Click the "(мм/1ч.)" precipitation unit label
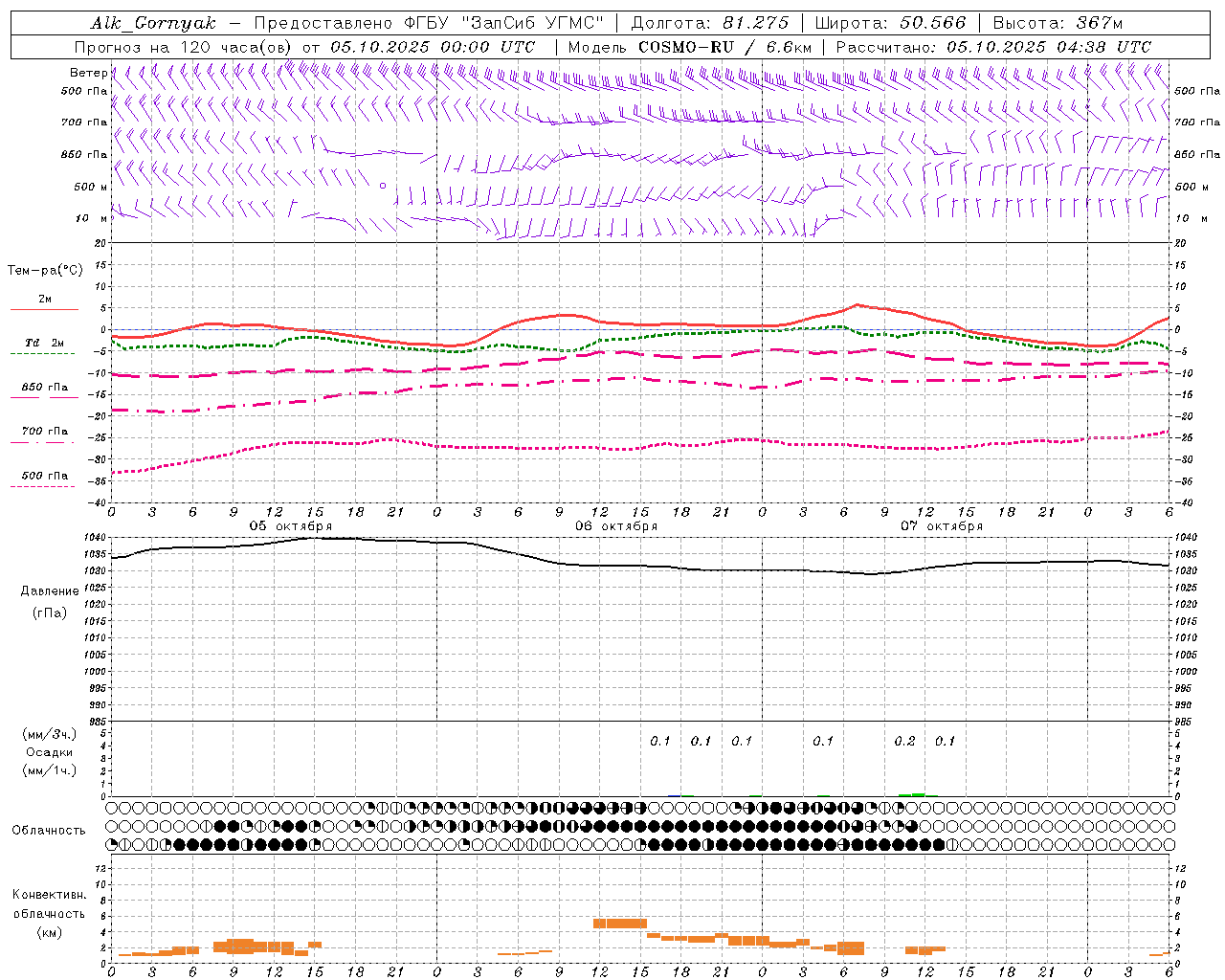This screenshot has height=980, width=1225. pos(50,770)
